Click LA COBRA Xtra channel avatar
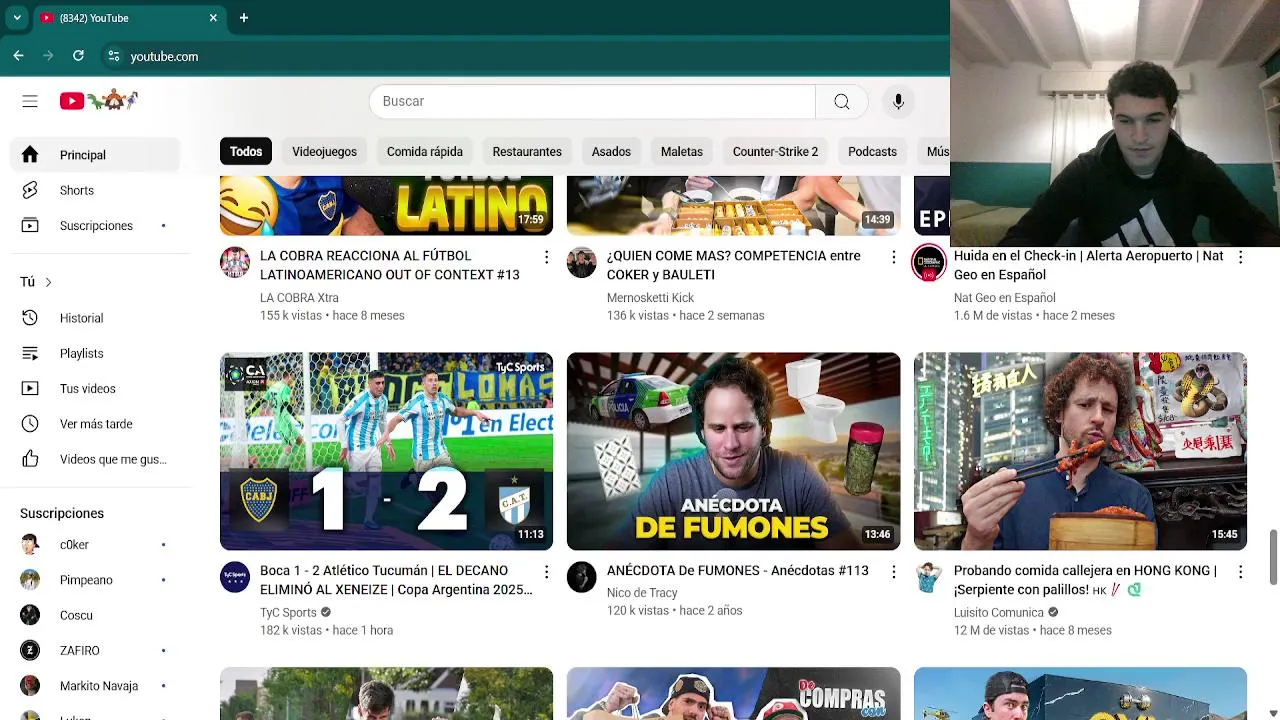Screen dimensions: 1280x720 click(x=235, y=262)
